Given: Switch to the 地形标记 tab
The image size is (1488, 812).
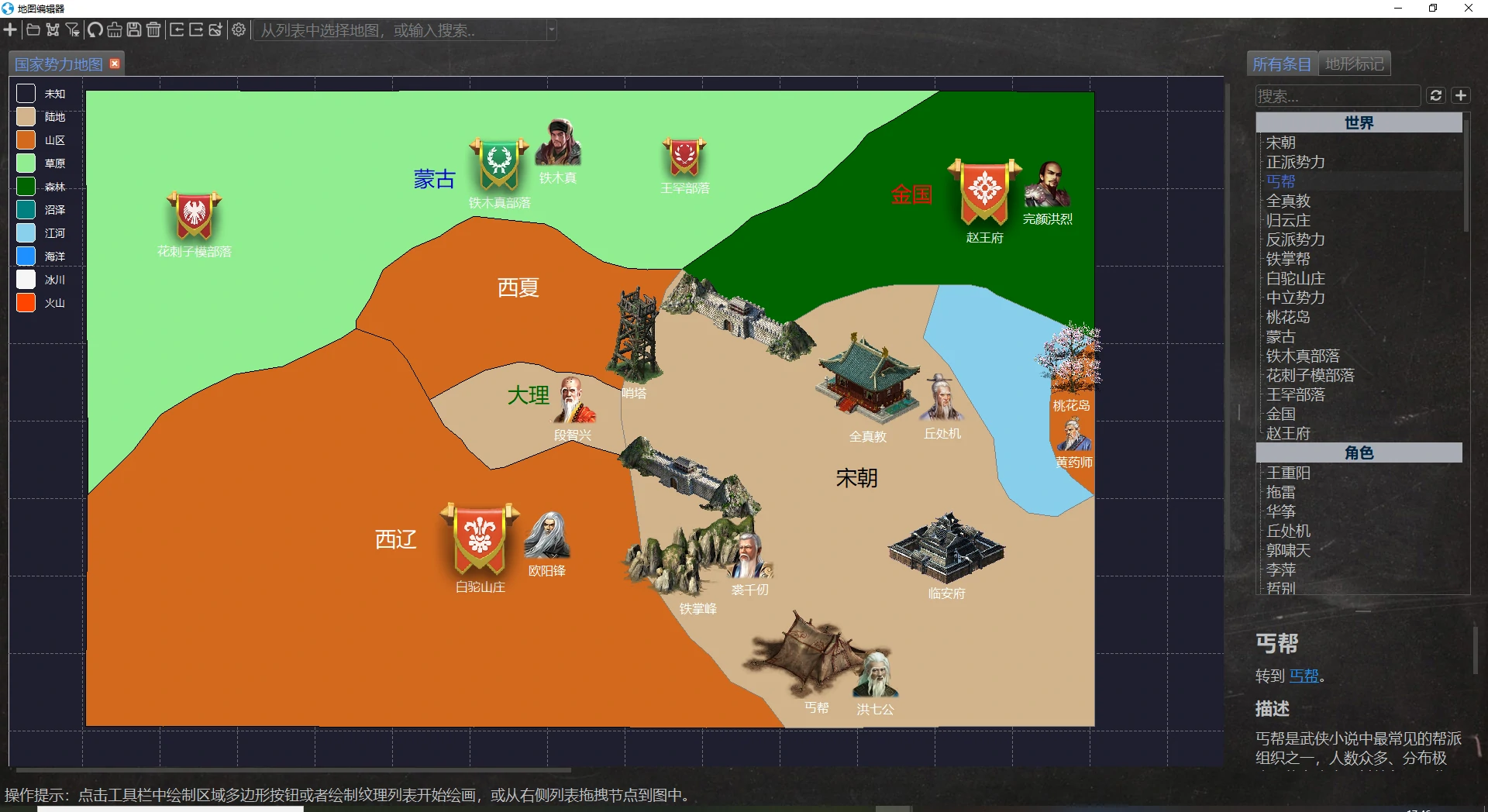Looking at the screenshot, I should [x=1355, y=64].
